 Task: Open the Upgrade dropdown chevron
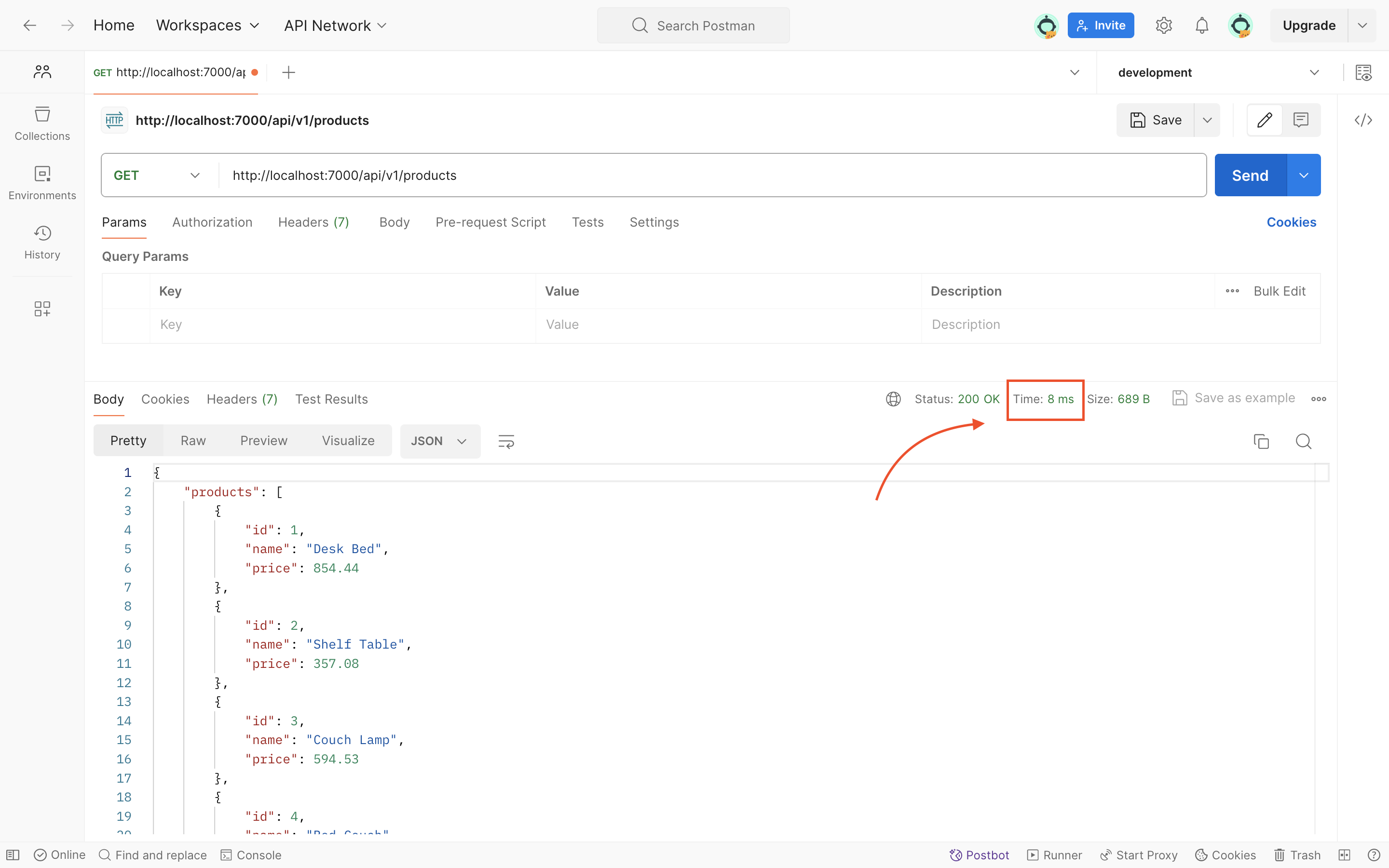[1362, 25]
